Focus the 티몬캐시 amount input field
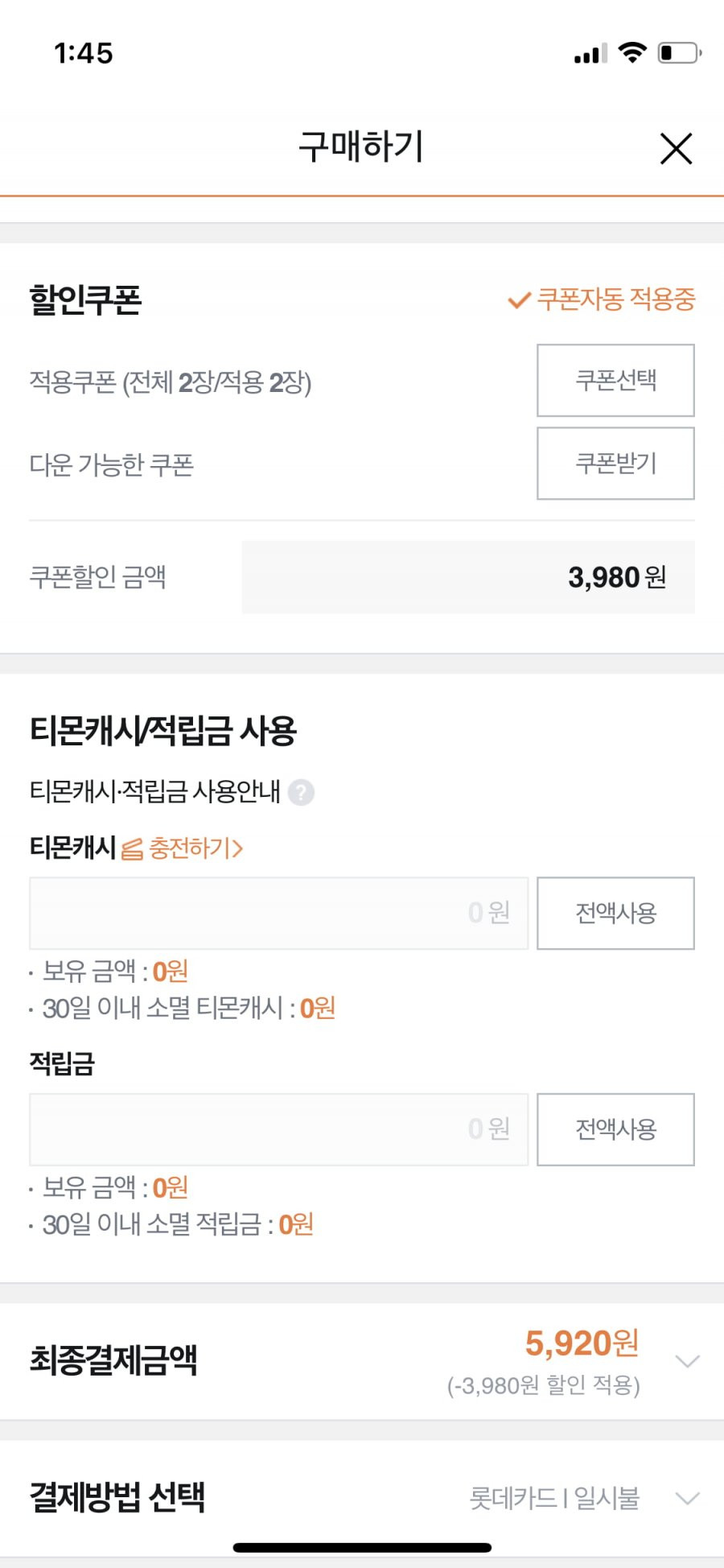The image size is (724, 1568). [279, 913]
